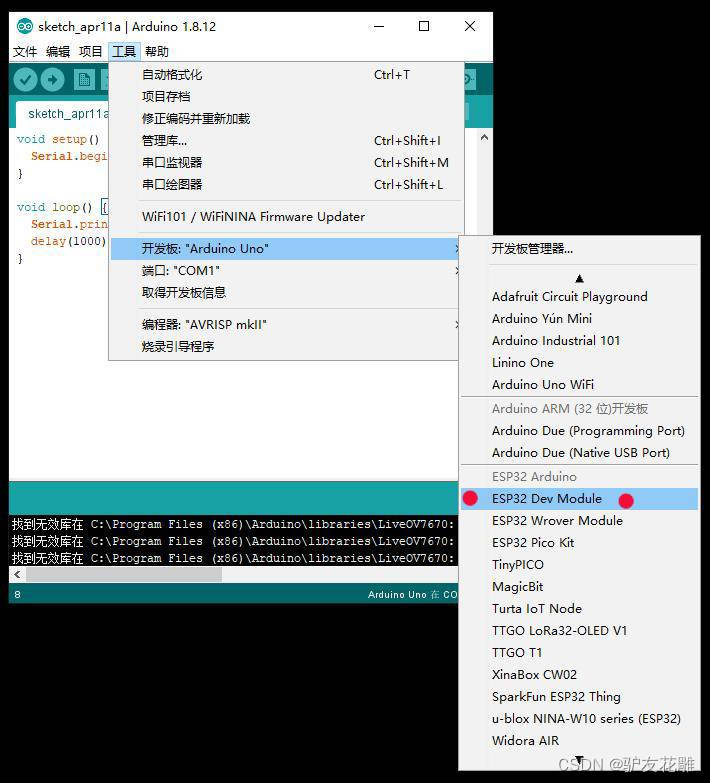Open 串口监视器 serial monitor
This screenshot has height=783, width=710.
point(286,162)
